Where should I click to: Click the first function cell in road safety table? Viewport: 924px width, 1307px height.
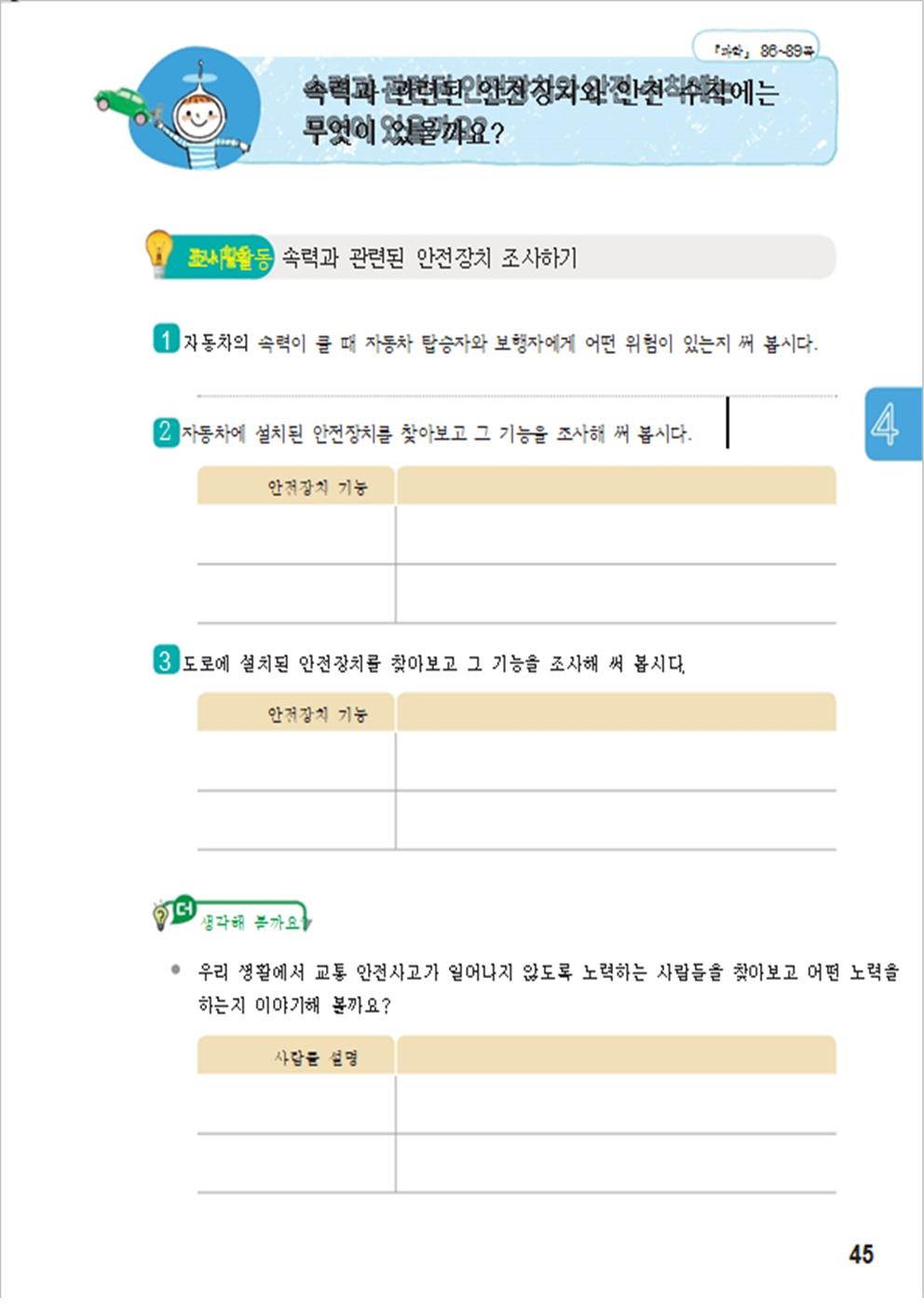tap(616, 761)
